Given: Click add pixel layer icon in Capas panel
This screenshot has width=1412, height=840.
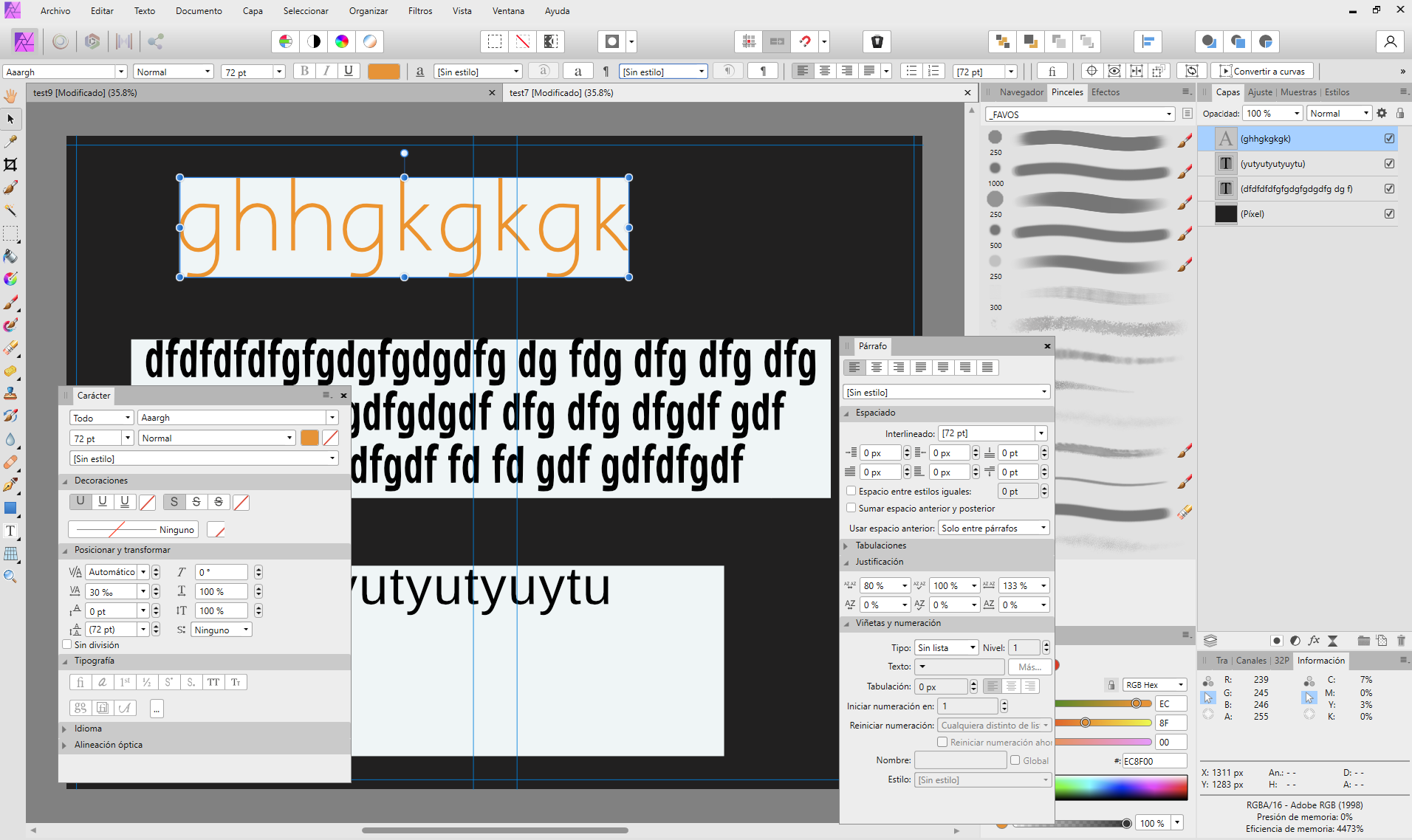Looking at the screenshot, I should 1381,640.
